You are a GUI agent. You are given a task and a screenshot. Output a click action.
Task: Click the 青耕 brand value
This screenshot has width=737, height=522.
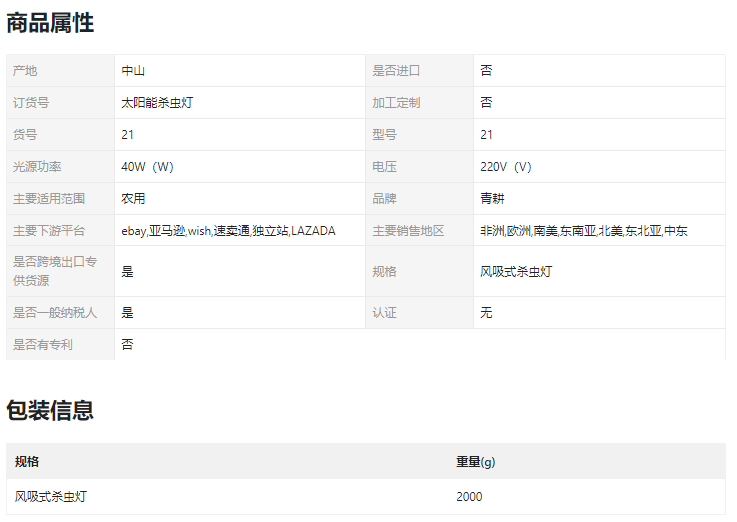tap(492, 199)
